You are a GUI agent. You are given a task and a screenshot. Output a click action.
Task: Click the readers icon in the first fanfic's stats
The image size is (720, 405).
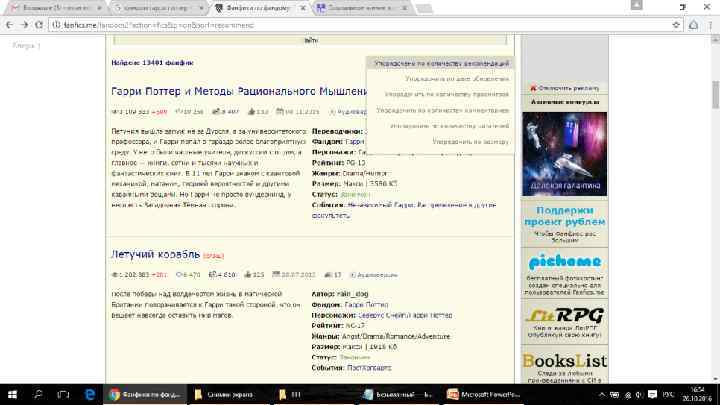click(x=216, y=112)
